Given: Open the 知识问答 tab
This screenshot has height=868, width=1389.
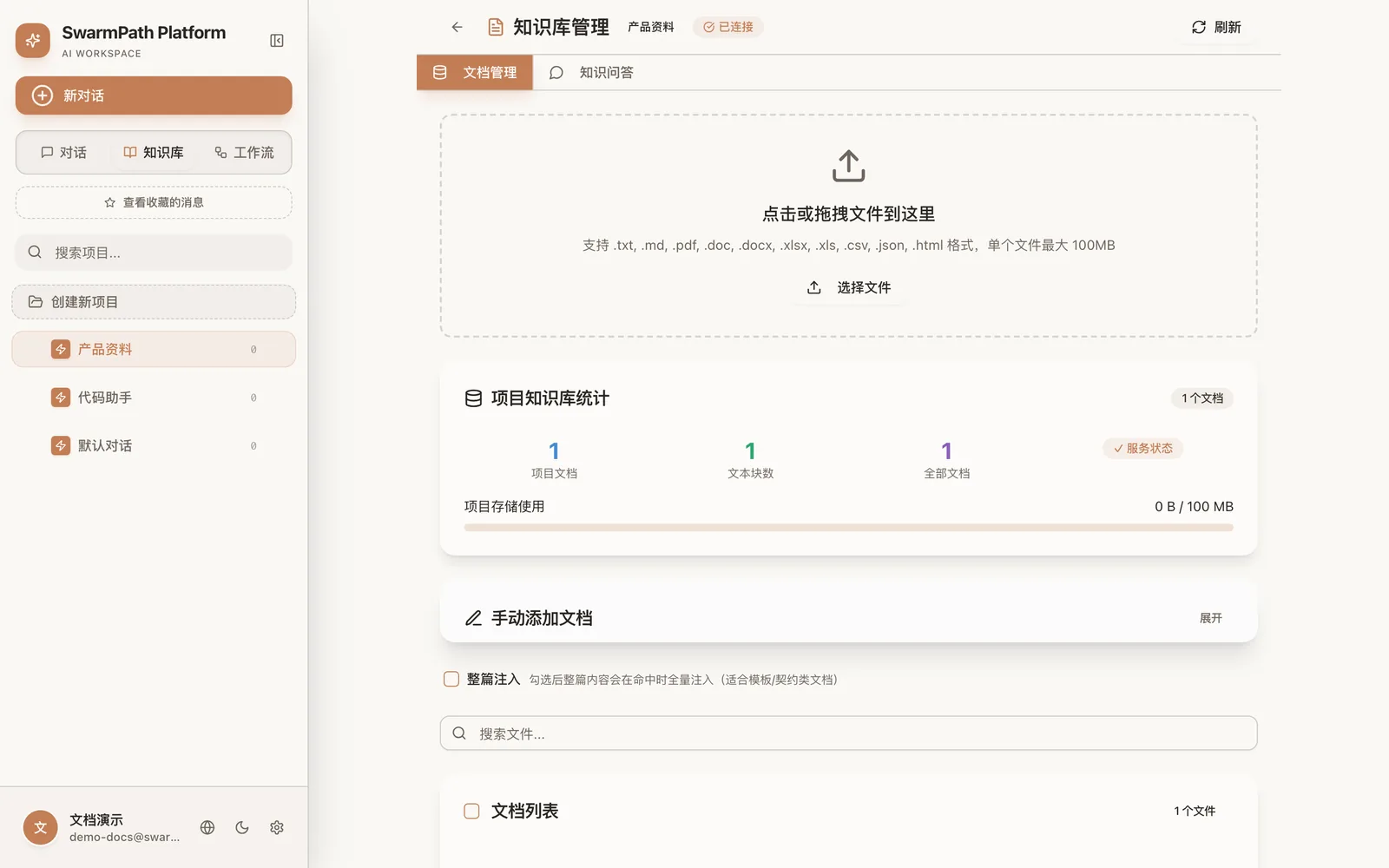Looking at the screenshot, I should click(591, 72).
